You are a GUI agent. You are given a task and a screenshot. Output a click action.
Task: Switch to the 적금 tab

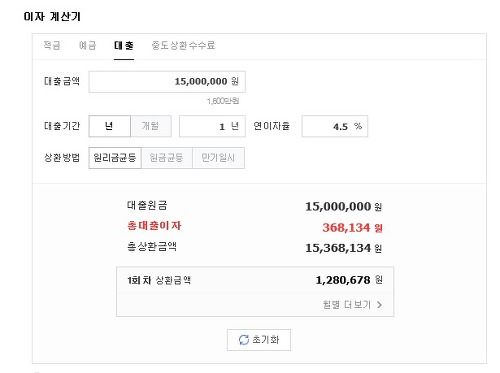(52, 45)
